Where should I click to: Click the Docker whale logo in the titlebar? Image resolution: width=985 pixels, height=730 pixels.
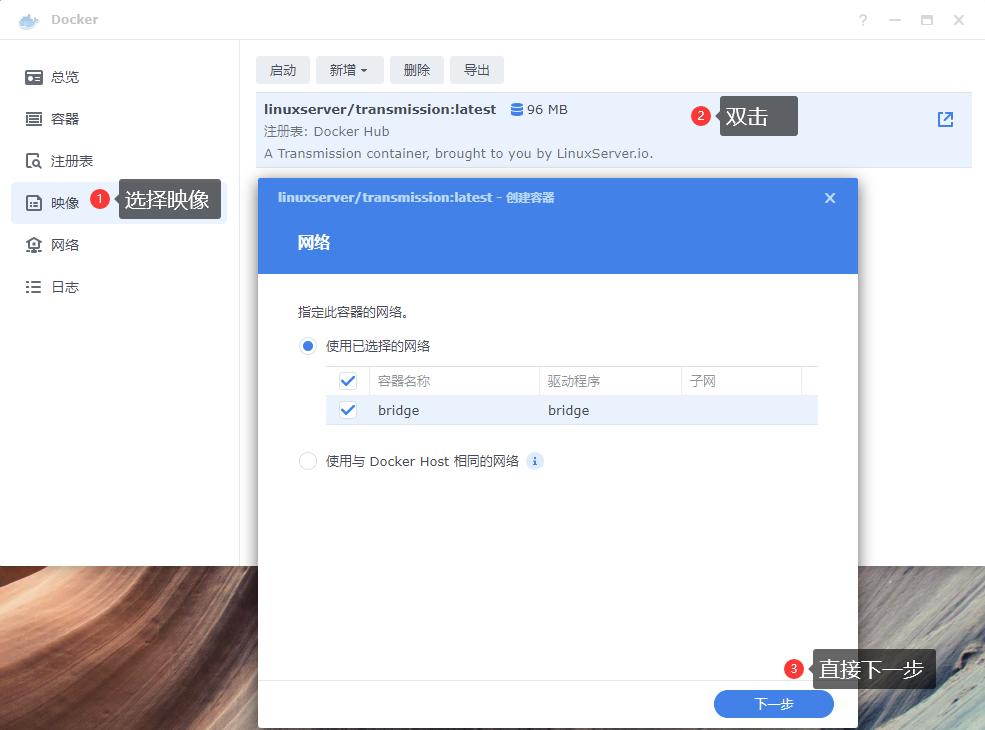[27, 19]
